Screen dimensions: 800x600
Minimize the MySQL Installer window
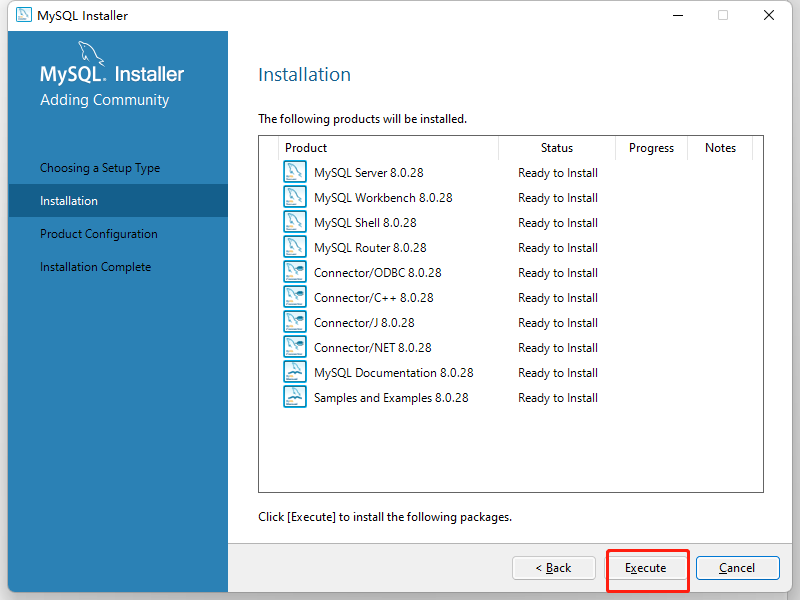point(678,15)
